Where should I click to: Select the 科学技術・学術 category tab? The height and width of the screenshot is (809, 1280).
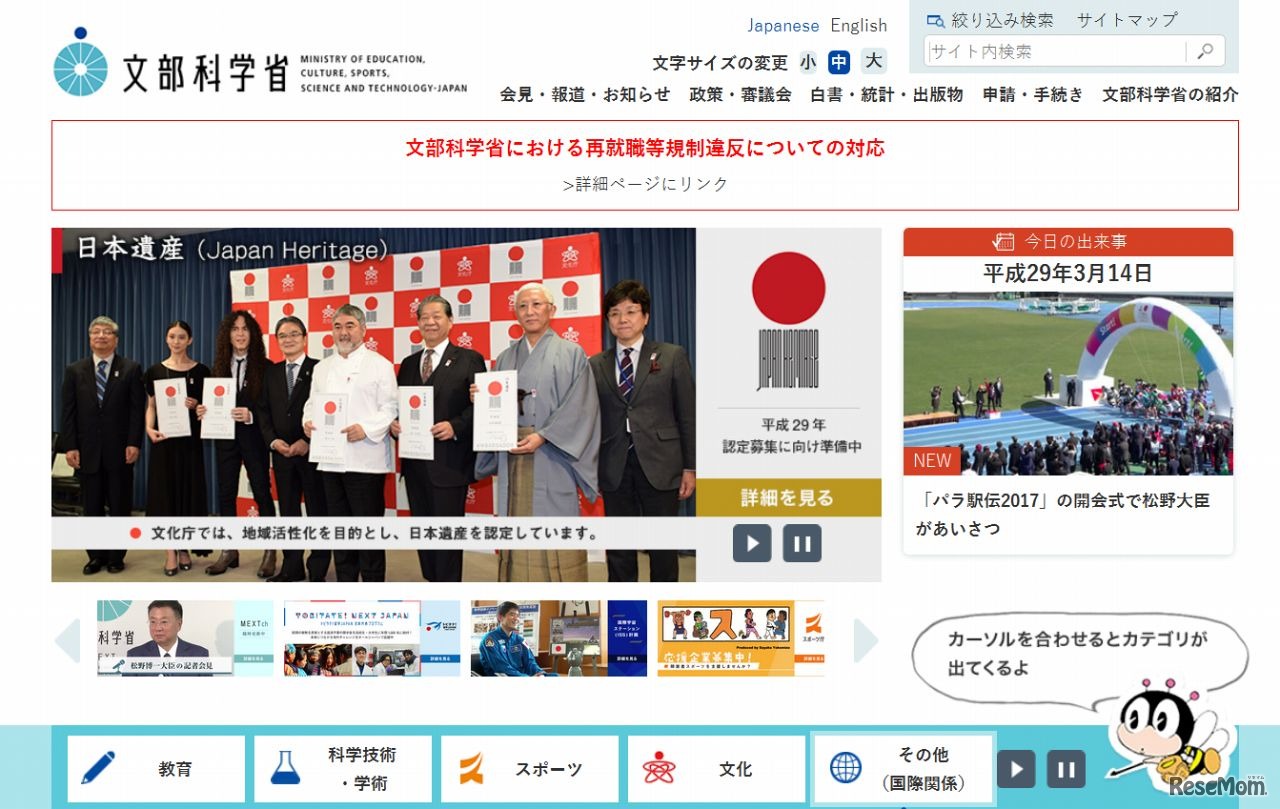(x=343, y=769)
